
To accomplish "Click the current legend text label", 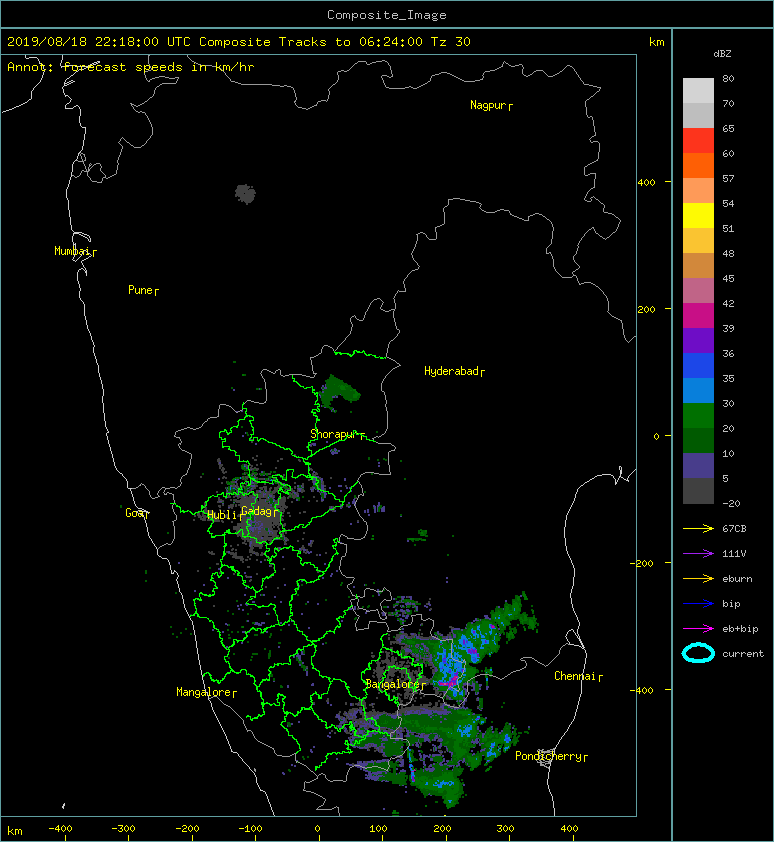I will tap(743, 654).
